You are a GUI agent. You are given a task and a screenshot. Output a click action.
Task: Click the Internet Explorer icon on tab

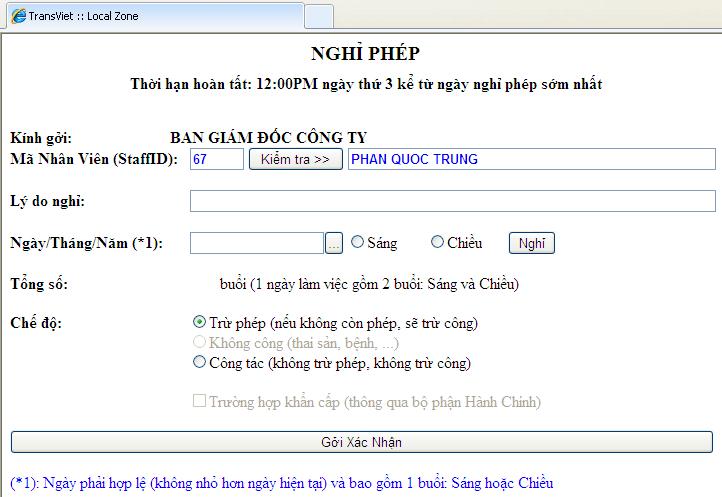coord(18,16)
